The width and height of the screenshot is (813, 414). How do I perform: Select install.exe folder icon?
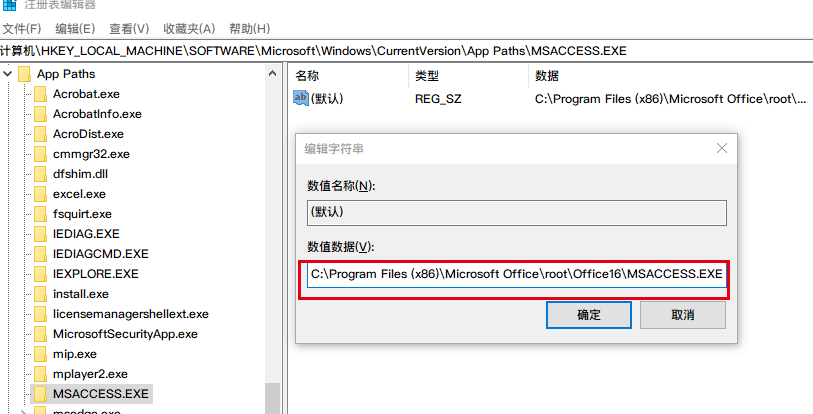40,294
